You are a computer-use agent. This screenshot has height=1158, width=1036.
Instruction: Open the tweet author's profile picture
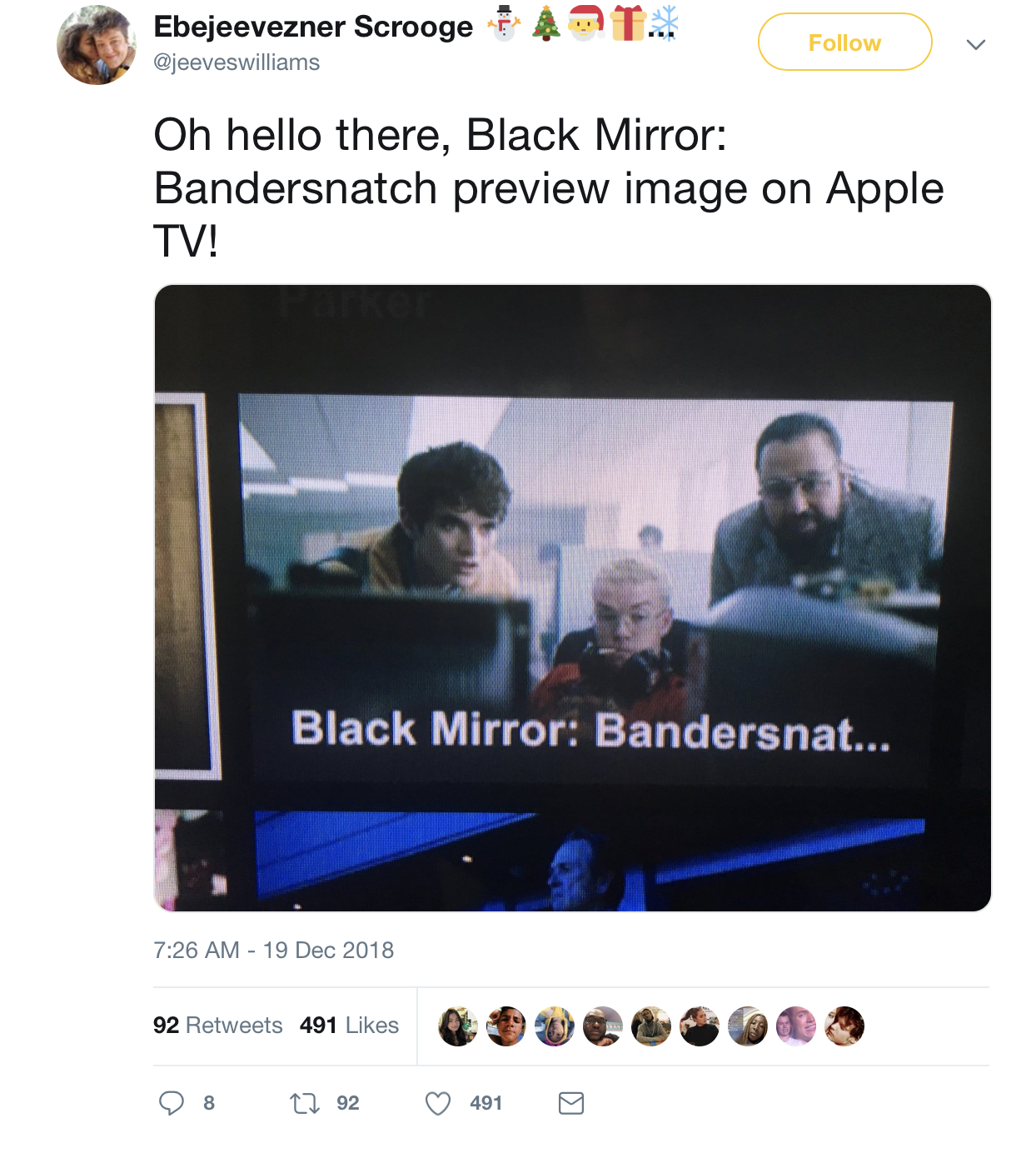click(x=96, y=45)
